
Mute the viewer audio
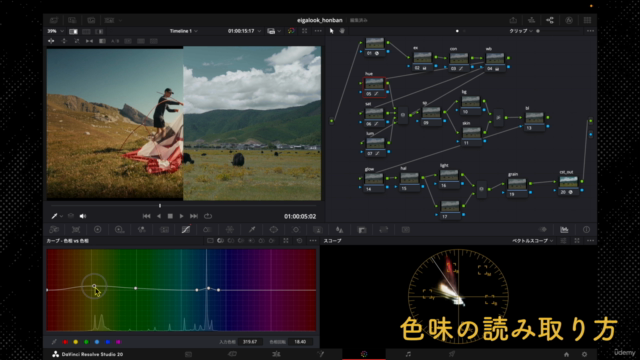[x=83, y=216]
